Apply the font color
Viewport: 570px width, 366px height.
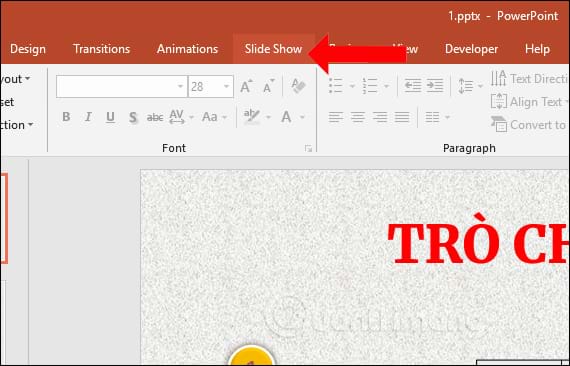pos(286,117)
